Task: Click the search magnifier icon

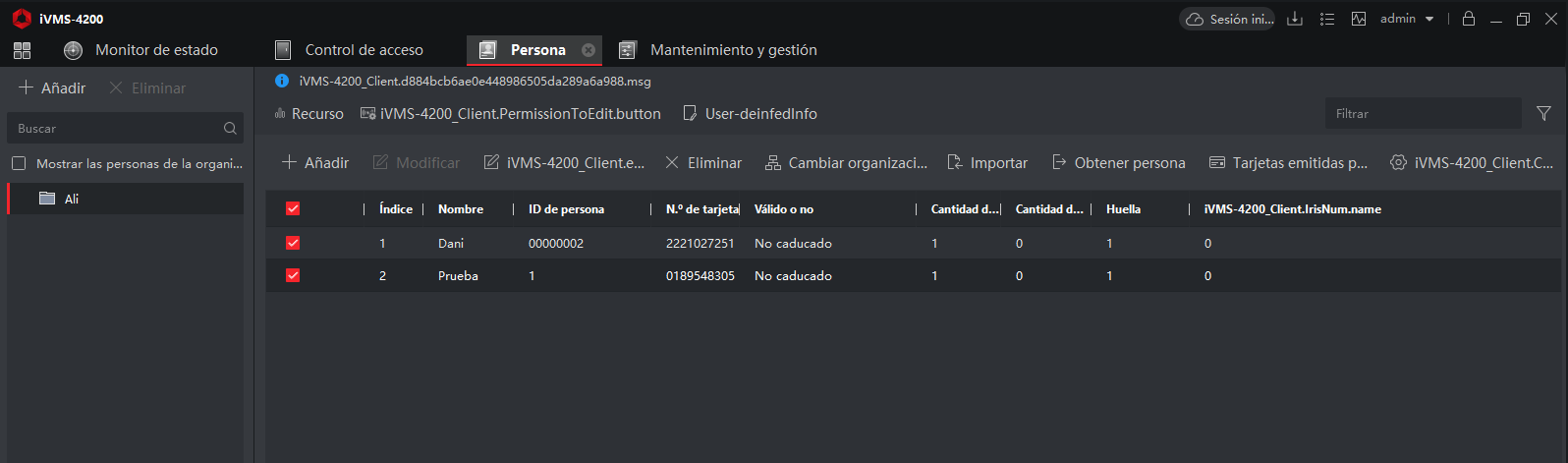Action: [230, 129]
